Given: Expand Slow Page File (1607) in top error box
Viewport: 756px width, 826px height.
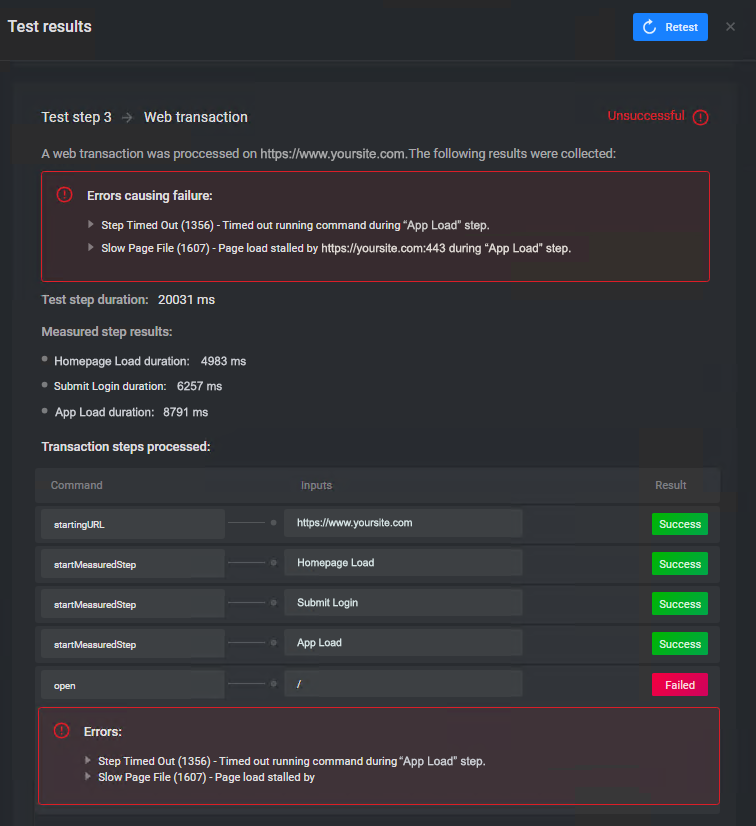Looking at the screenshot, I should (x=91, y=248).
